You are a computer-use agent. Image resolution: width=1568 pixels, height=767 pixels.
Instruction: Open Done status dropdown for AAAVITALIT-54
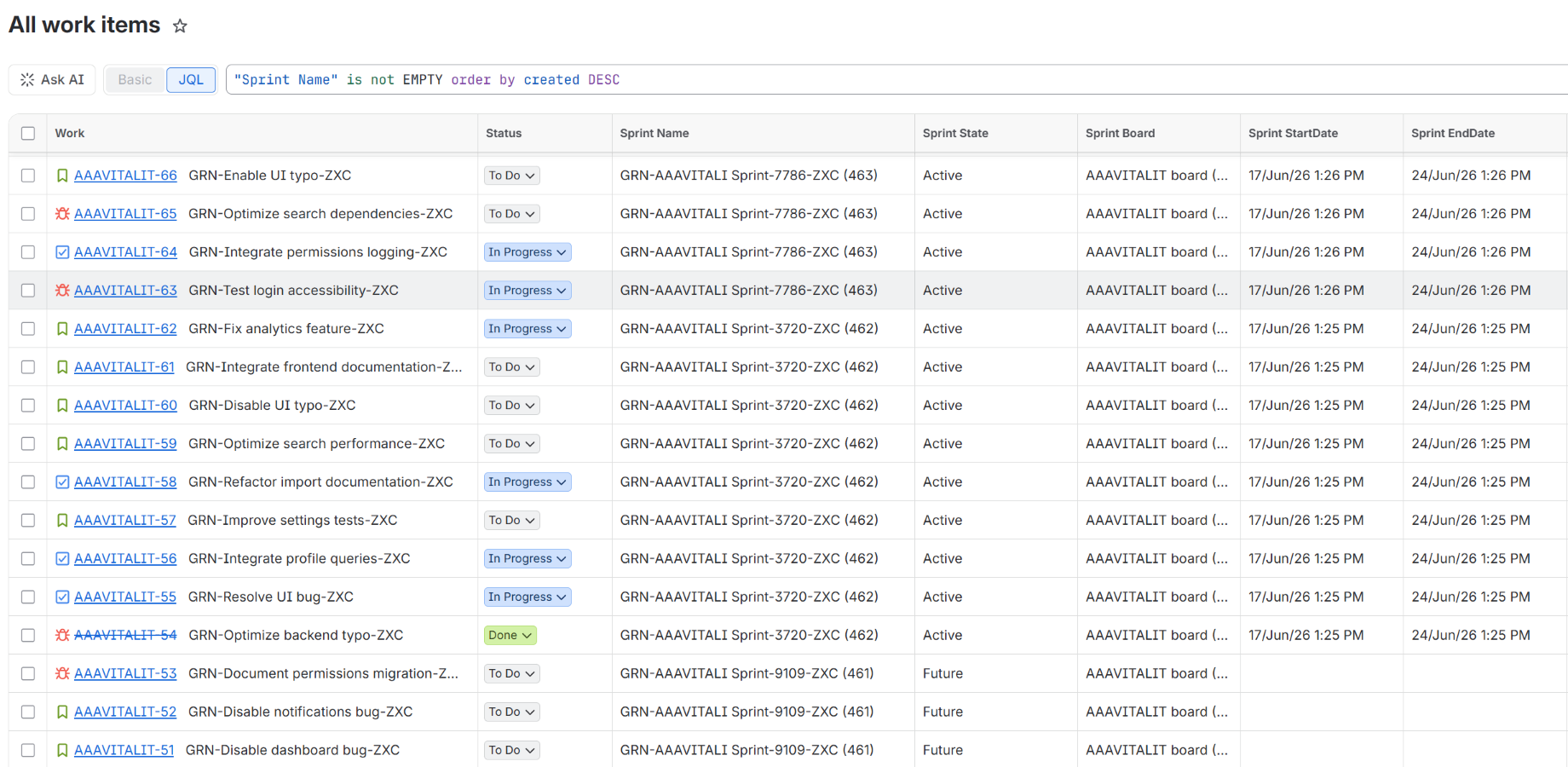point(510,636)
